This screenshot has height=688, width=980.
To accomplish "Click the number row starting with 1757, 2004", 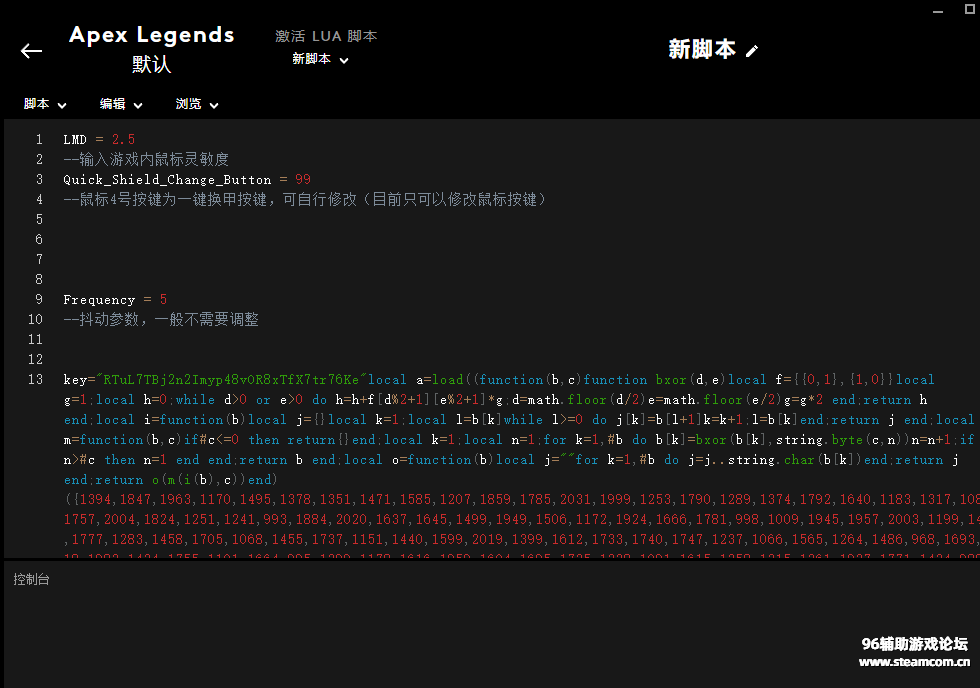I will 522,519.
